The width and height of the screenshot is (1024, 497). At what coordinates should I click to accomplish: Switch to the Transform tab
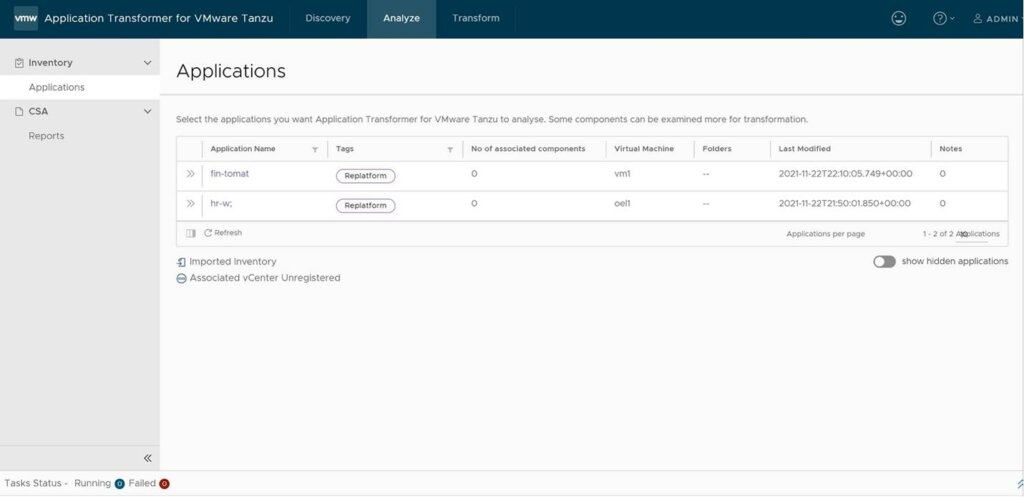(475, 18)
